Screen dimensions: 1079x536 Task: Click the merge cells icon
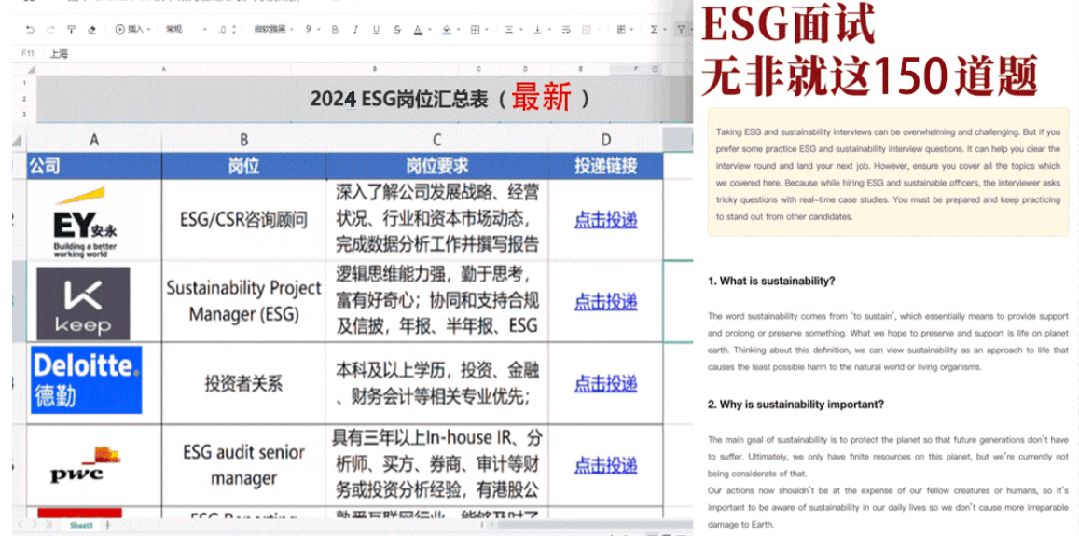(x=587, y=30)
